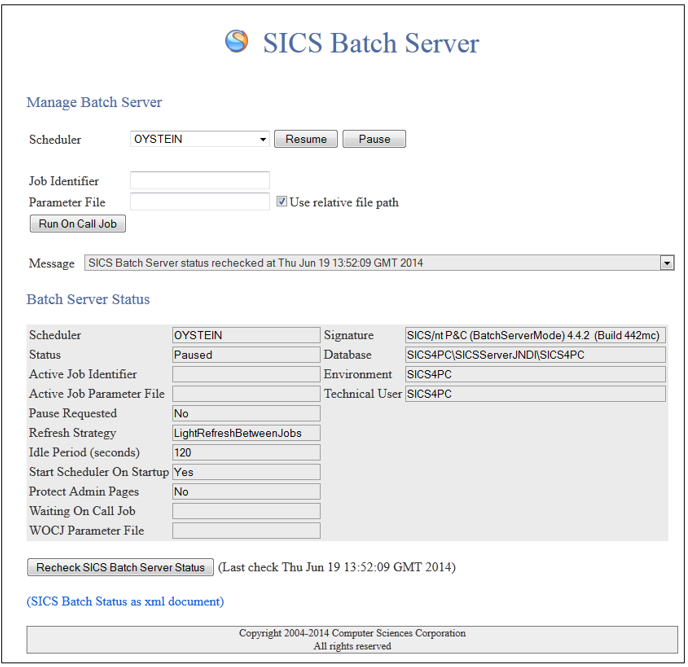Click Start Scheduler On Startup field Yes
Image resolution: width=688 pixels, height=667 pixels.
pos(246,472)
